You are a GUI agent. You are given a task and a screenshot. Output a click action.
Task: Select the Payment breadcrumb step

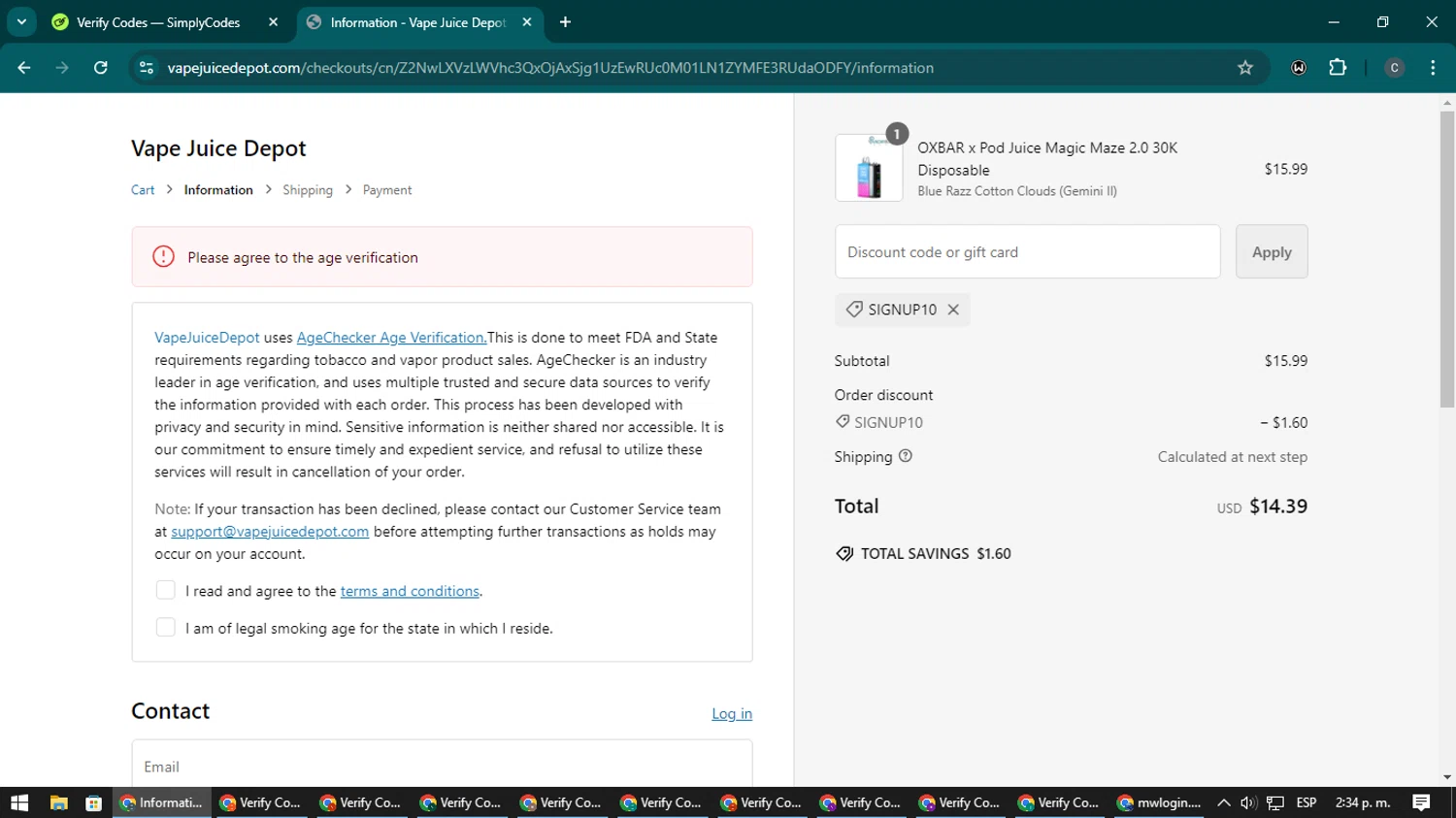387,190
